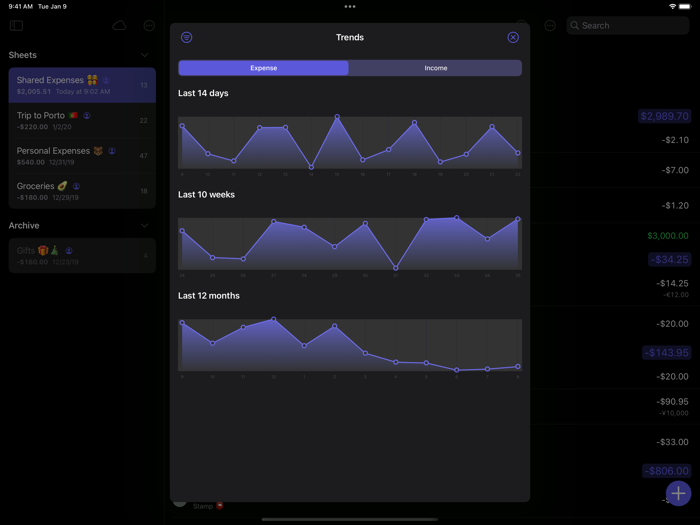Image resolution: width=700 pixels, height=525 pixels.
Task: Select the Shared Expenses sheet
Action: [x=82, y=85]
